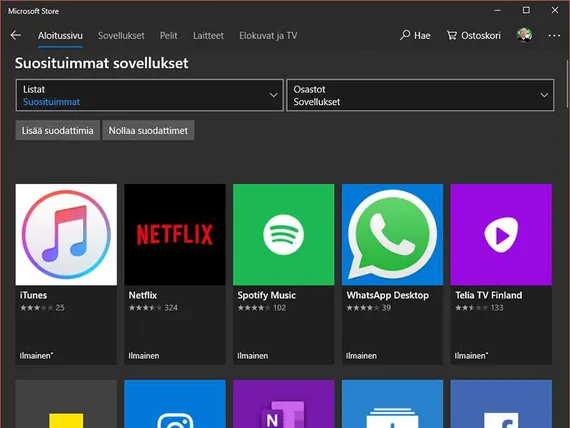Click the WhatsApp Desktop title text

coord(388,295)
